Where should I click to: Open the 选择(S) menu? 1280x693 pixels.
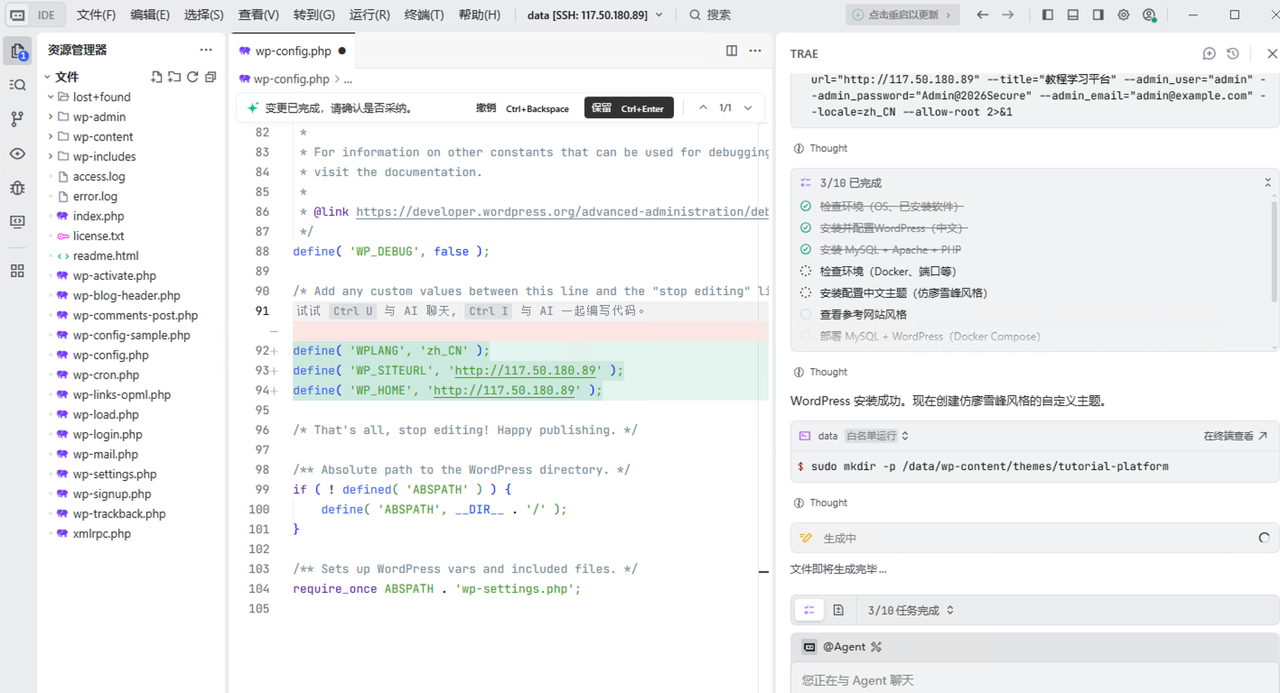[x=204, y=15]
